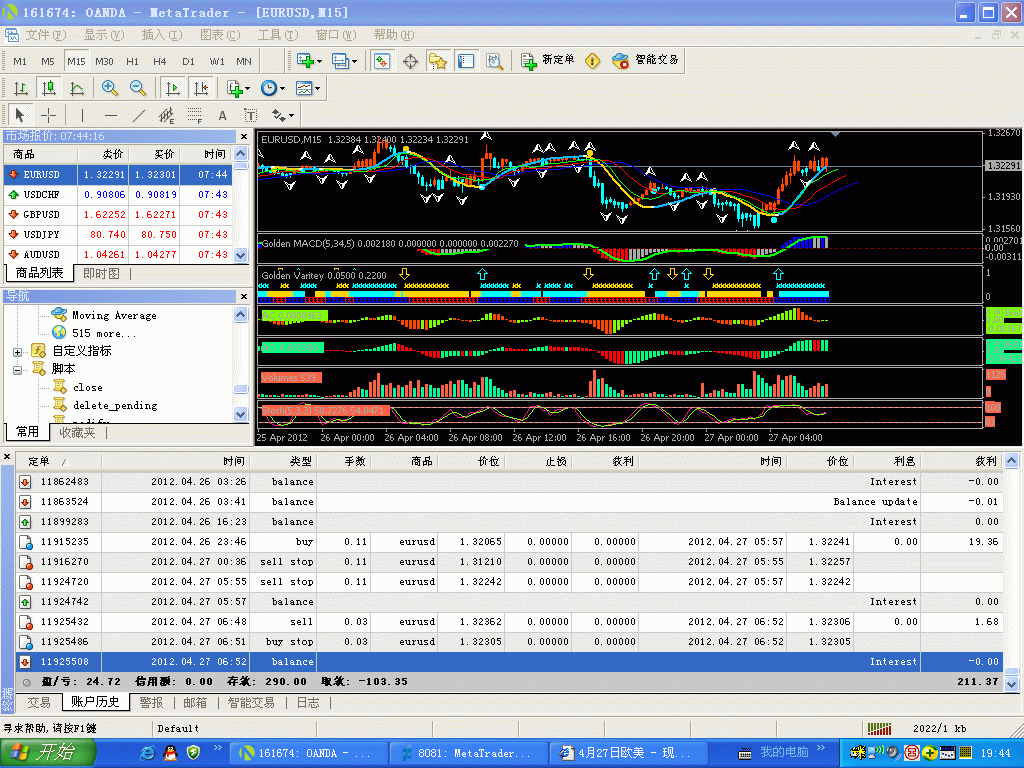Zoom in on the chart
Screen dimensions: 1024x768
tap(110, 88)
